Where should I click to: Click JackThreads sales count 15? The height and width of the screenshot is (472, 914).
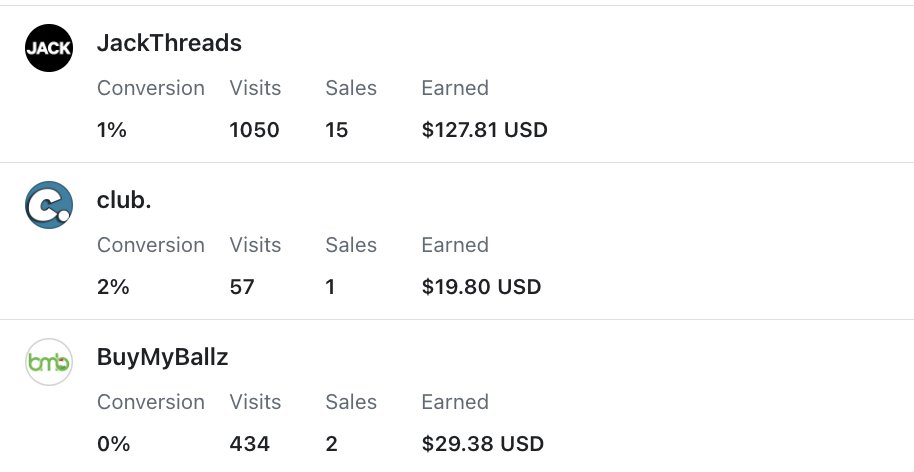(x=337, y=130)
